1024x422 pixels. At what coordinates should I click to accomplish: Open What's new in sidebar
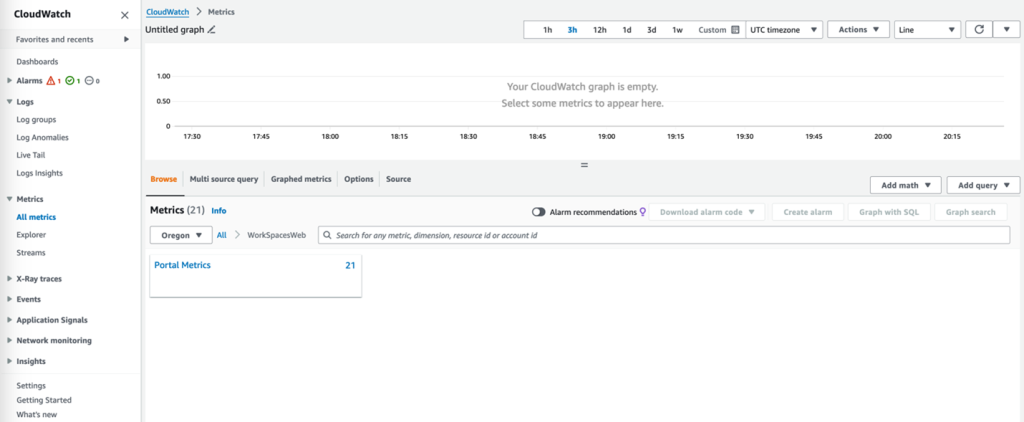[x=37, y=415]
